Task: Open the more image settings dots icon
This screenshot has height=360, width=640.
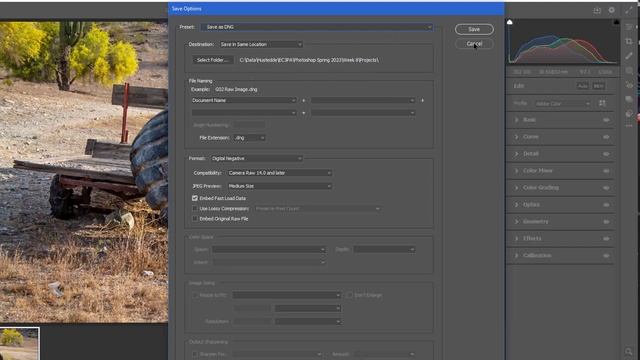Action: pyautogui.click(x=629, y=126)
